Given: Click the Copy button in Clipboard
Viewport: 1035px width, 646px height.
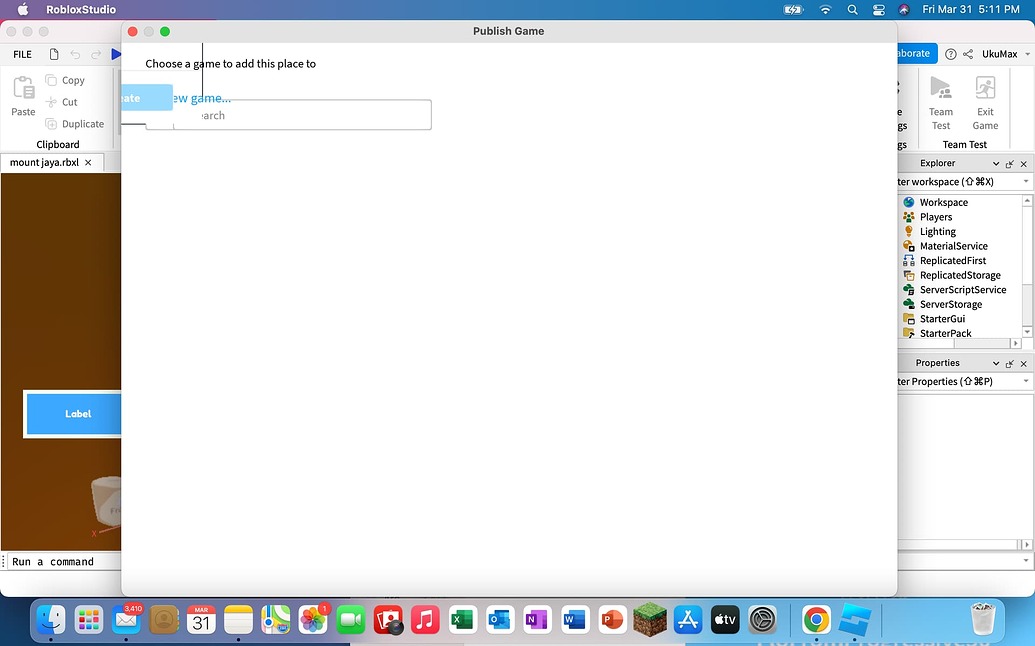Looking at the screenshot, I should click(x=65, y=80).
